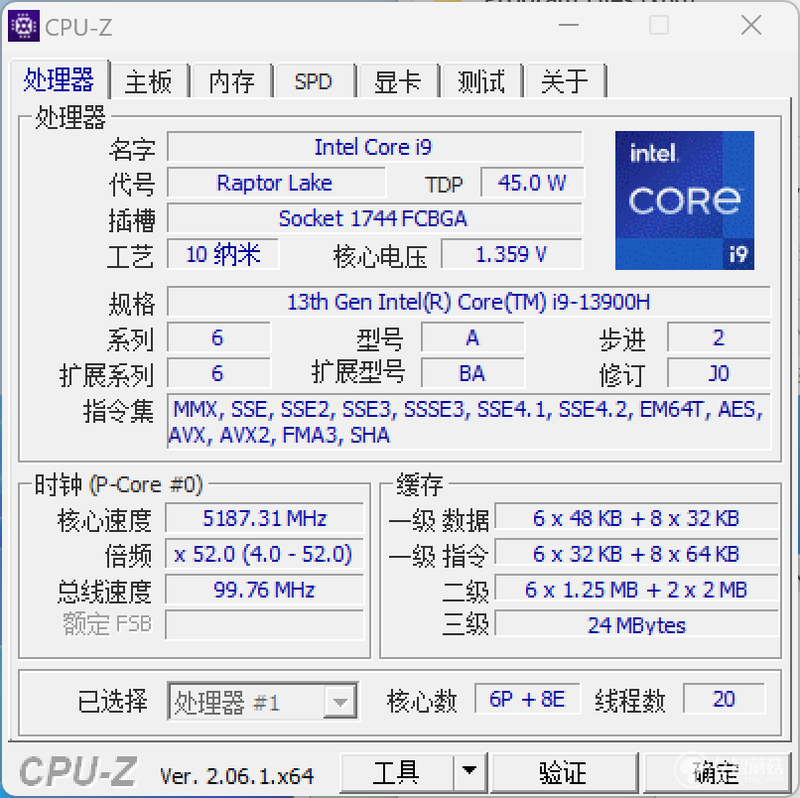The width and height of the screenshot is (800, 798).
Task: Switch to the 主板 tab
Action: point(148,82)
